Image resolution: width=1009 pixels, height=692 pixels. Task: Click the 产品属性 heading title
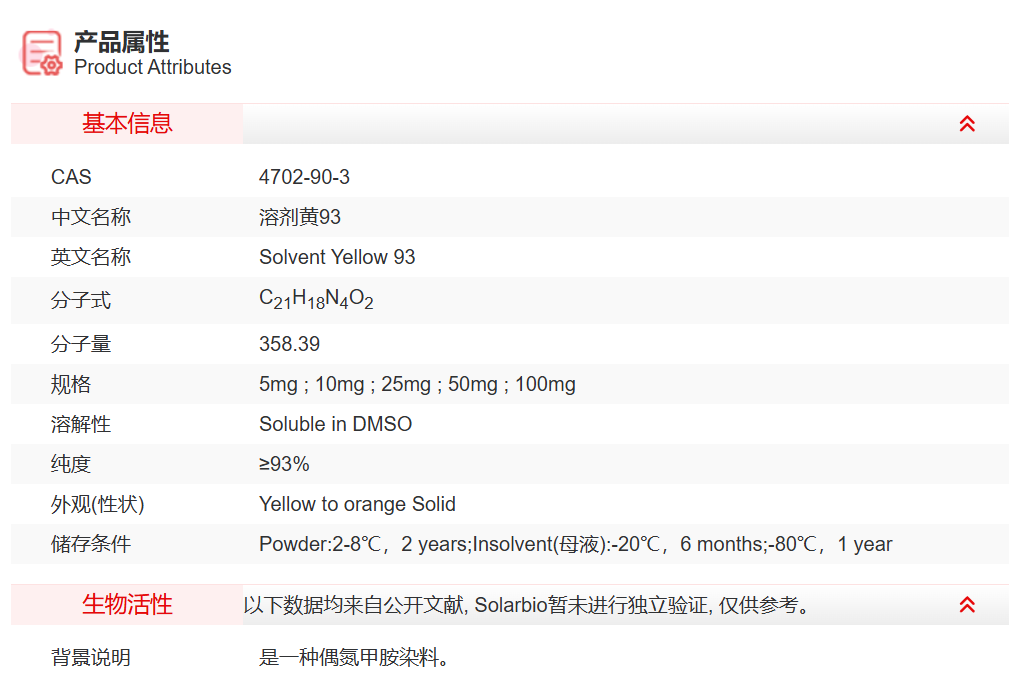pos(122,42)
